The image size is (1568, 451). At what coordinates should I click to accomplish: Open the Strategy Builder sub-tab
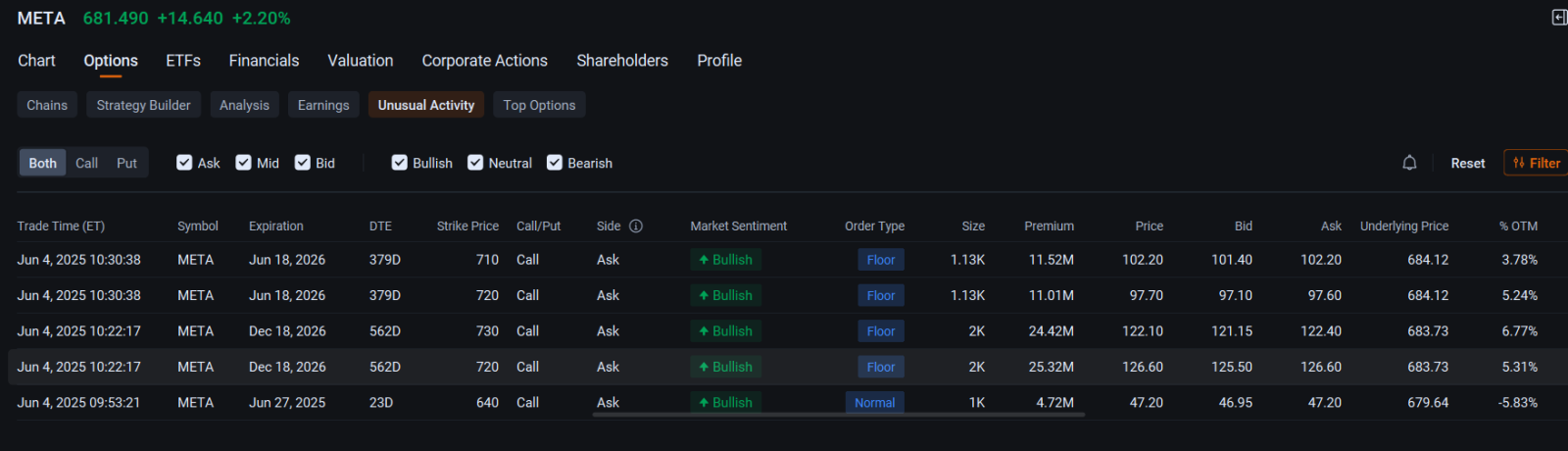pos(144,105)
